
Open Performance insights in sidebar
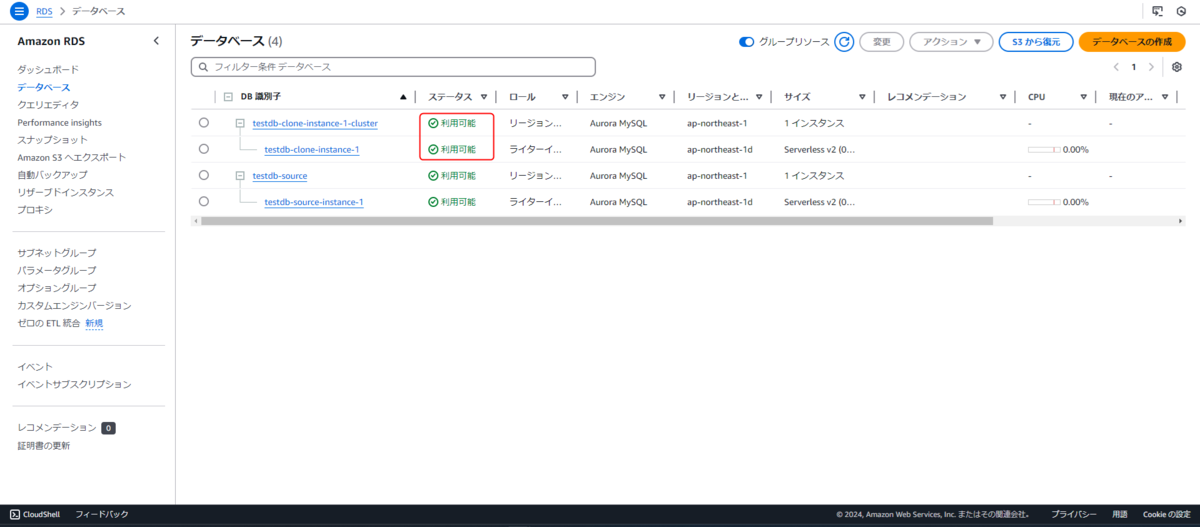point(59,122)
